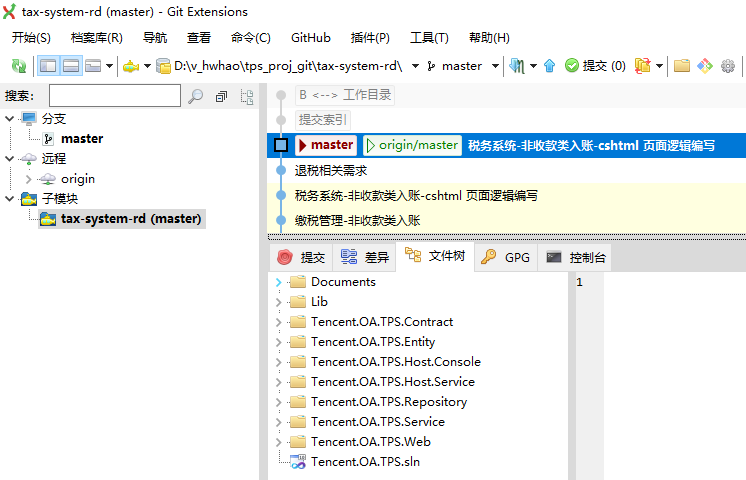746x480 pixels.
Task: Open the 档案库(R) menu
Action: click(x=97, y=38)
